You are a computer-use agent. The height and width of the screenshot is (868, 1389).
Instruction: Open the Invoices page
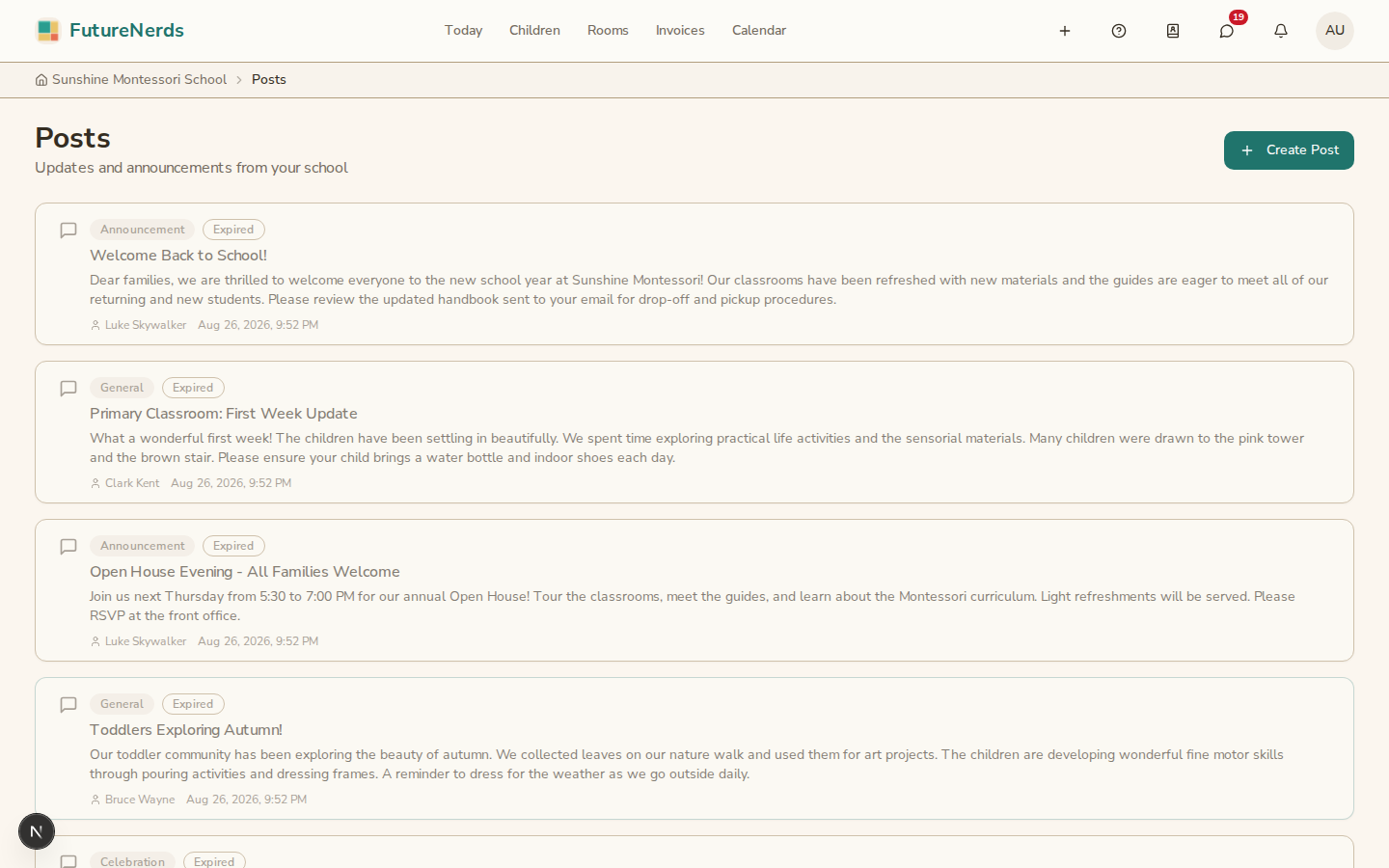point(680,31)
